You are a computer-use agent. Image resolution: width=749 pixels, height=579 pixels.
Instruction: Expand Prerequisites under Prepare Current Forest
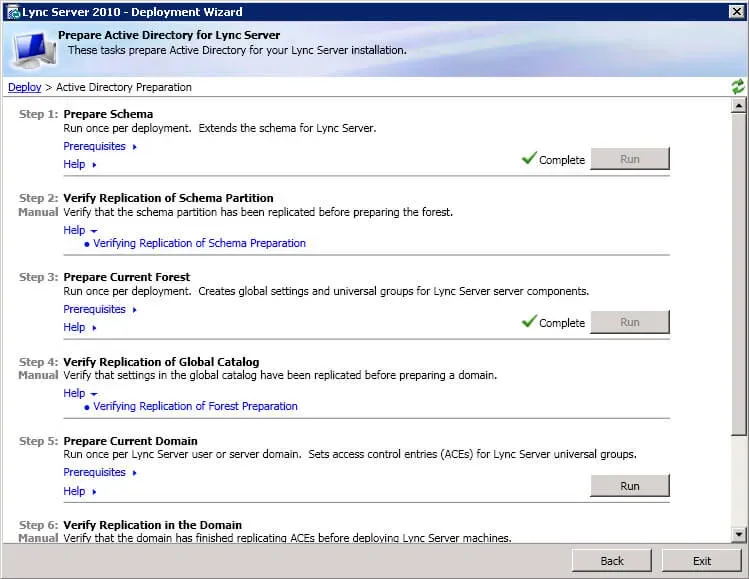pos(100,309)
